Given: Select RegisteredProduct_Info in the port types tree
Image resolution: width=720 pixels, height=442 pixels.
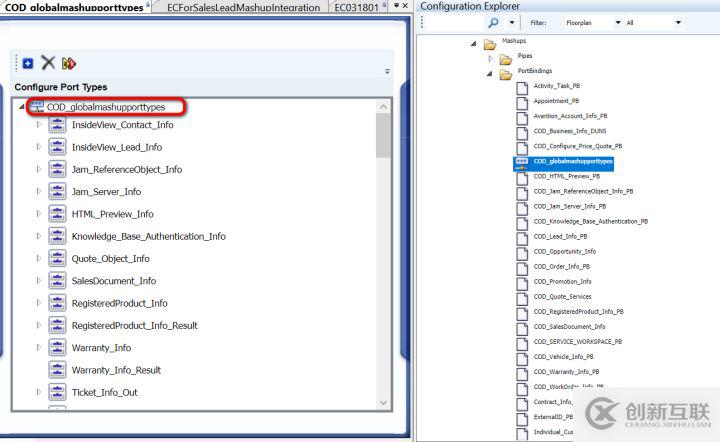Looking at the screenshot, I should [119, 303].
